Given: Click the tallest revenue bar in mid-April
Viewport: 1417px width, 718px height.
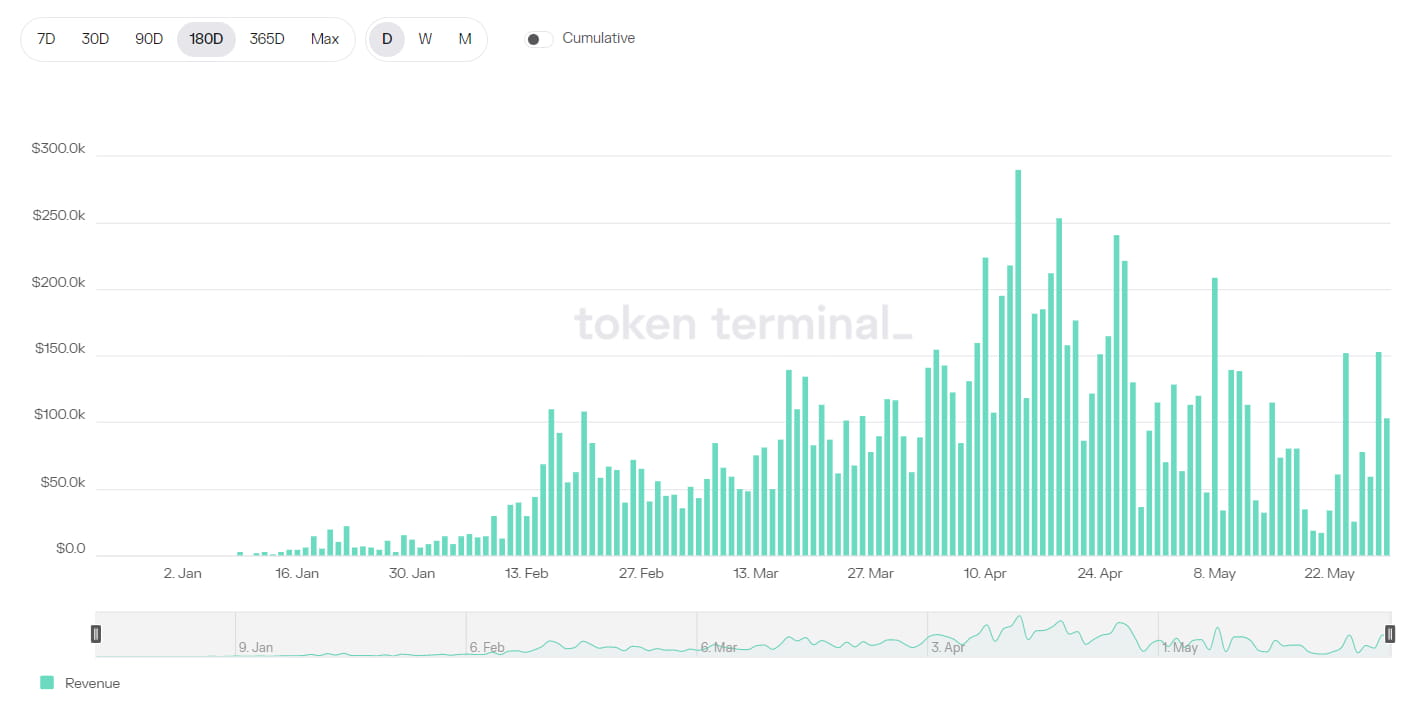Looking at the screenshot, I should coord(1018,360).
